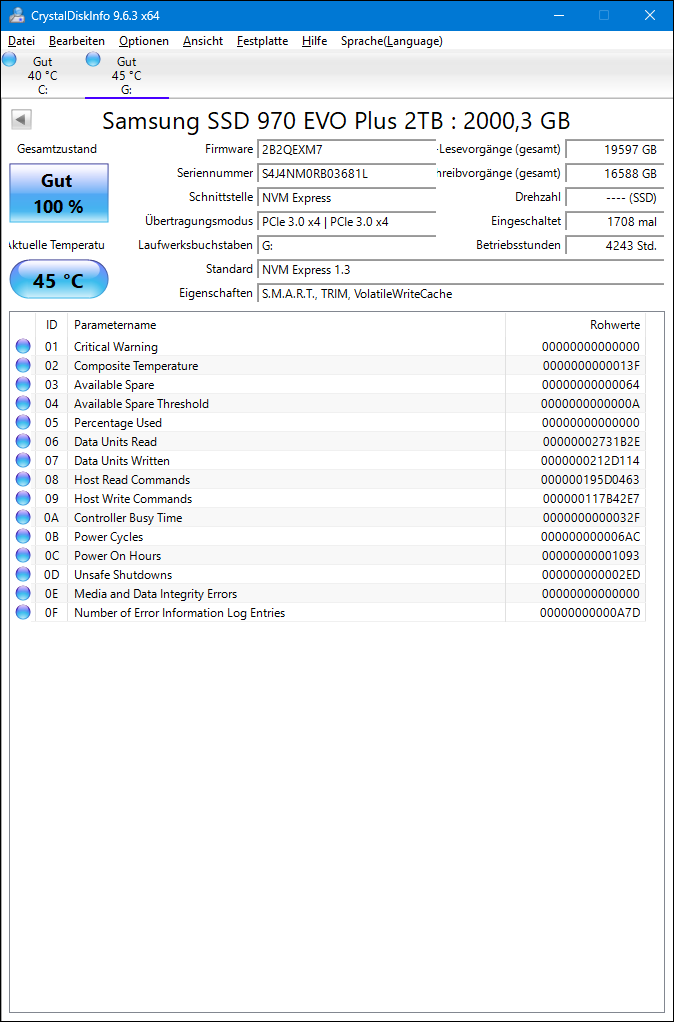Click status orb for Host Read Commands row
Image resolution: width=674 pixels, height=1022 pixels.
click(x=23, y=479)
